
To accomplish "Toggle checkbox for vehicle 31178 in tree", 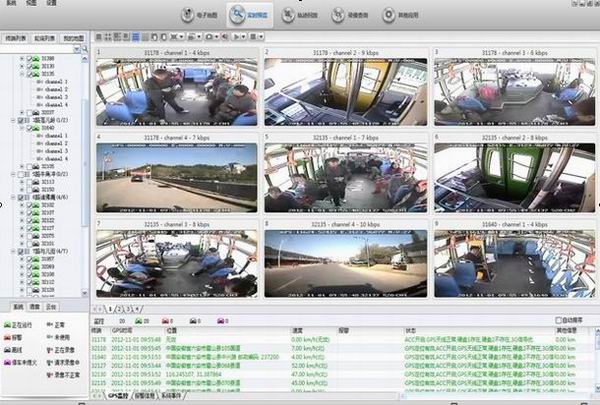I will click(x=31, y=74).
